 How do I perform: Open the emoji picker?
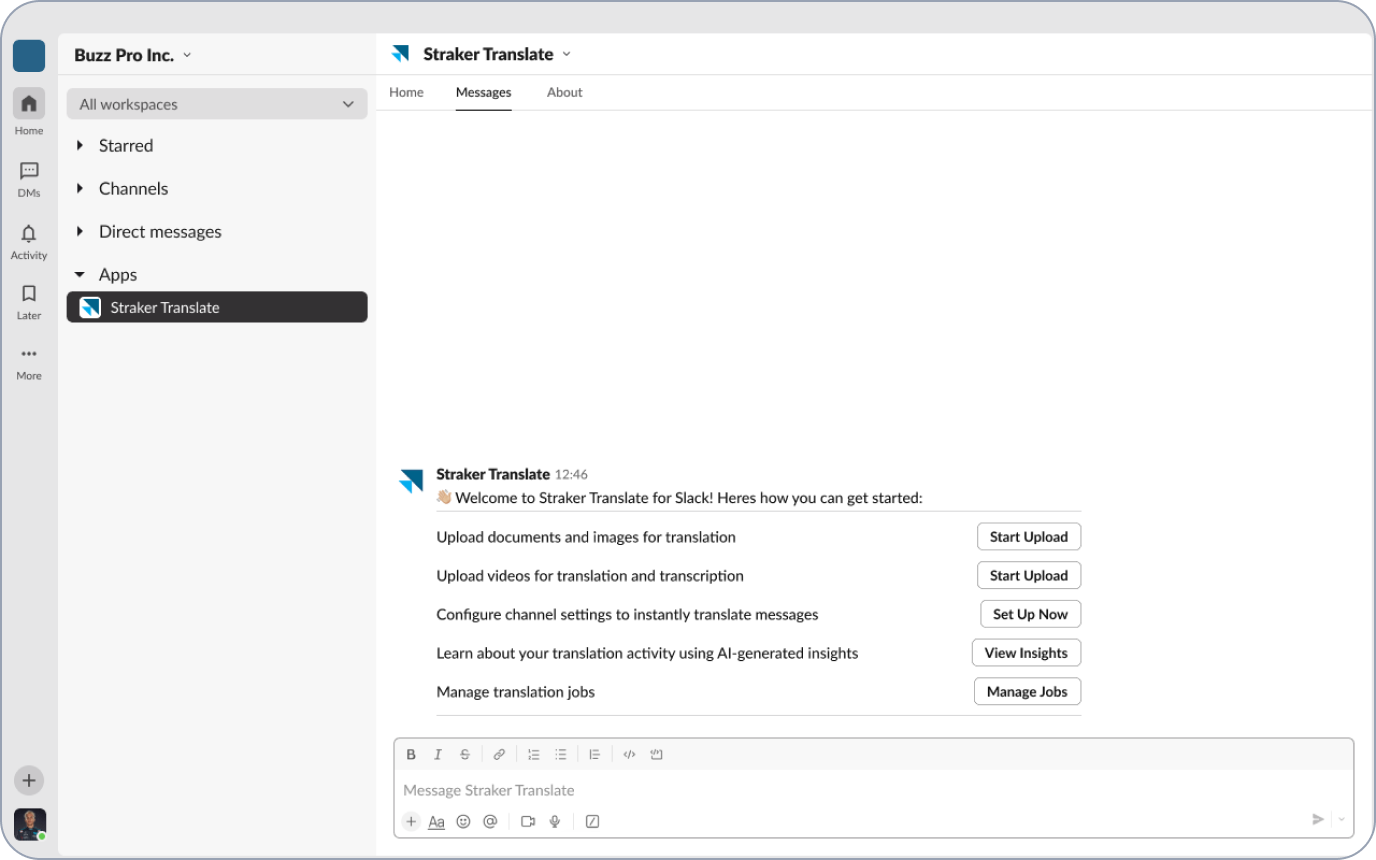[x=463, y=821]
